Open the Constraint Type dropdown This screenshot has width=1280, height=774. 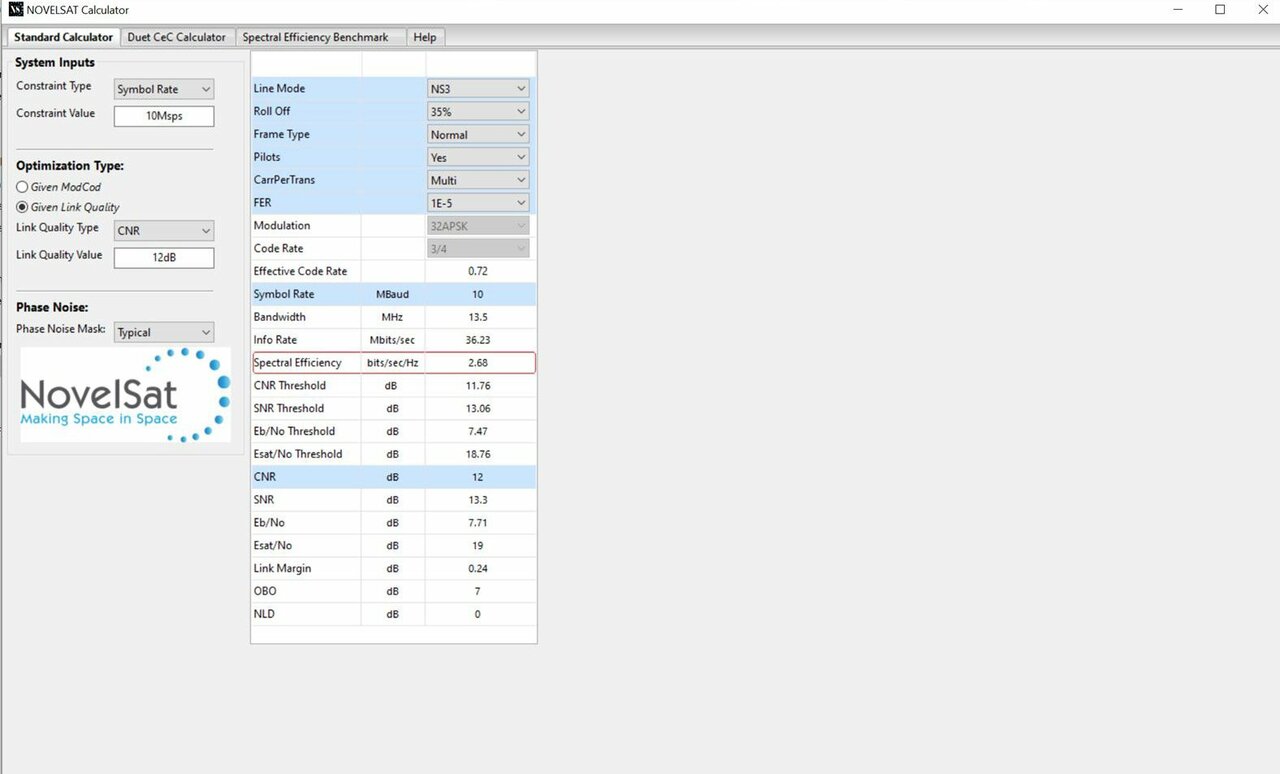[x=163, y=89]
